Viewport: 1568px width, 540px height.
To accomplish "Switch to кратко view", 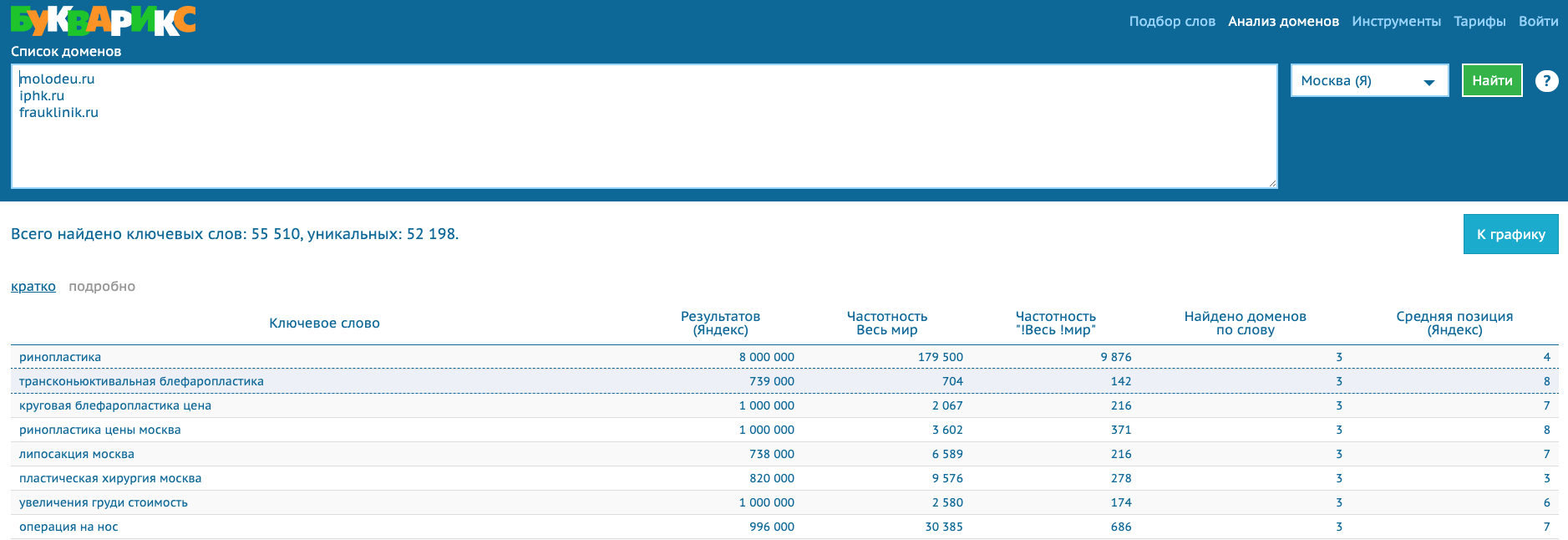I will pyautogui.click(x=33, y=287).
